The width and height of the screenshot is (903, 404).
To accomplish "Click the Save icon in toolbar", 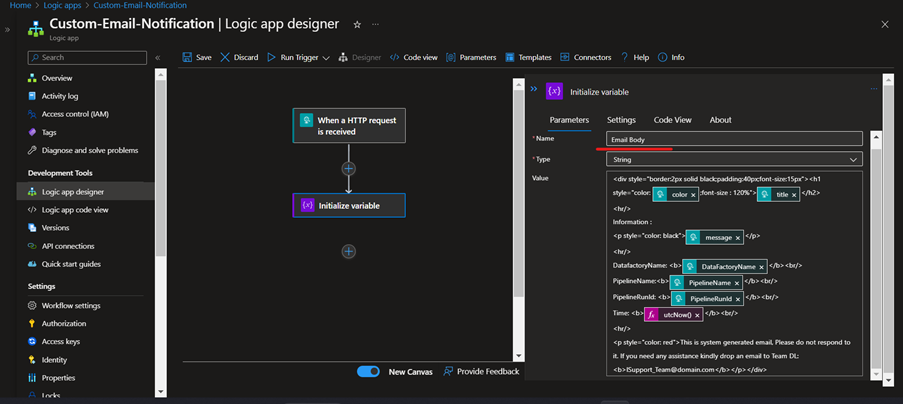I will tap(189, 58).
